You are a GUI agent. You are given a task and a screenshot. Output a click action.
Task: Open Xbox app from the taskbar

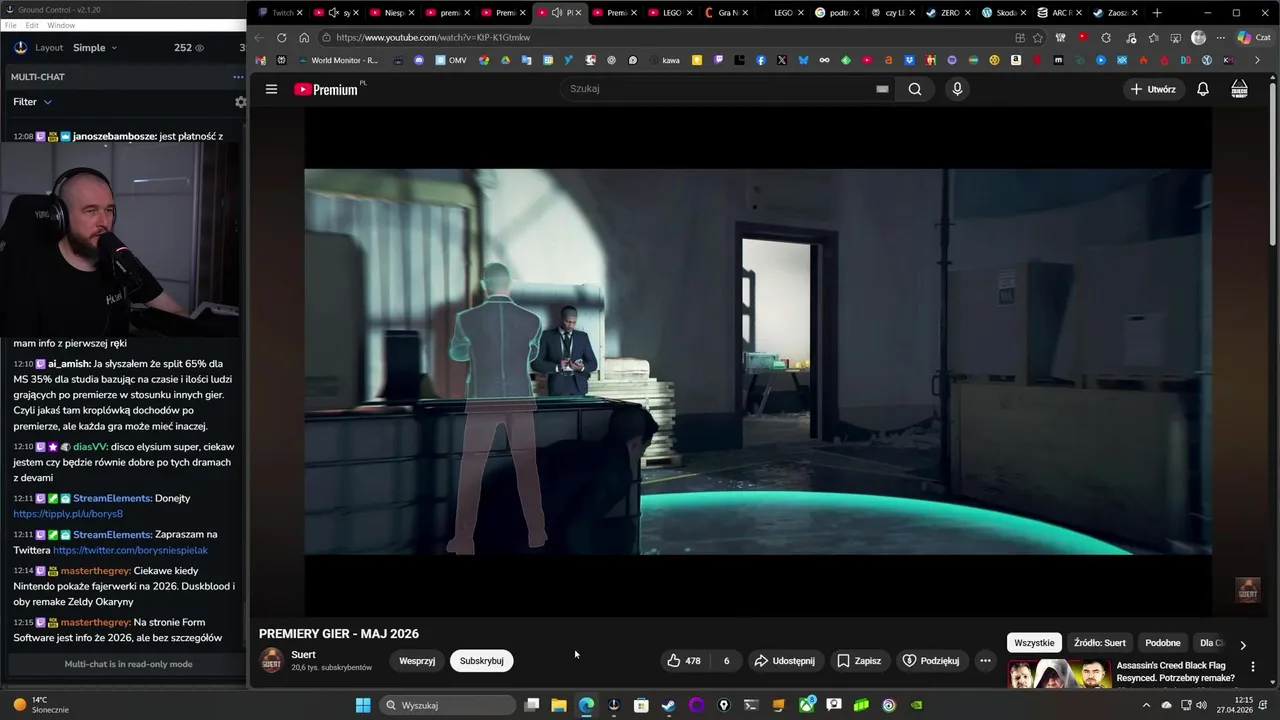click(806, 705)
